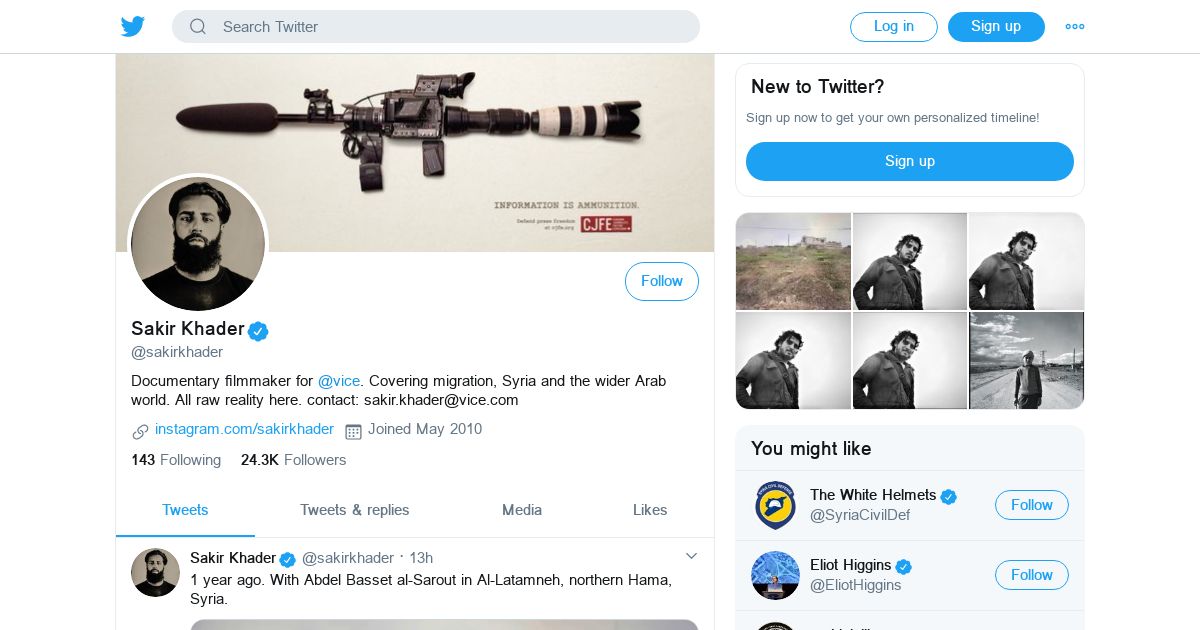Open the man on road media thumbnail
1200x630 pixels.
(x=1026, y=360)
